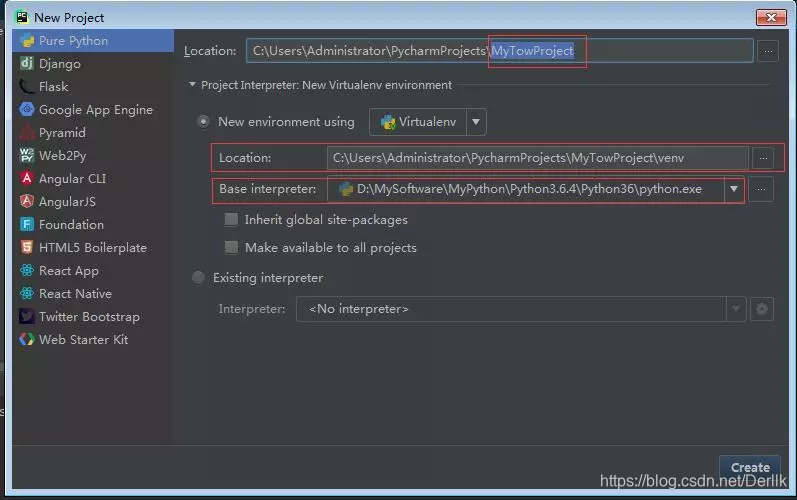Select HTML5 Boilerplate project type
The height and width of the screenshot is (500, 797).
(x=93, y=247)
